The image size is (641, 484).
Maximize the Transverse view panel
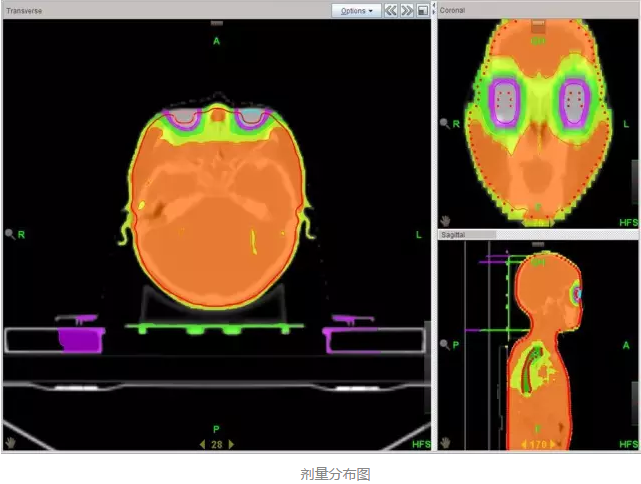point(422,10)
